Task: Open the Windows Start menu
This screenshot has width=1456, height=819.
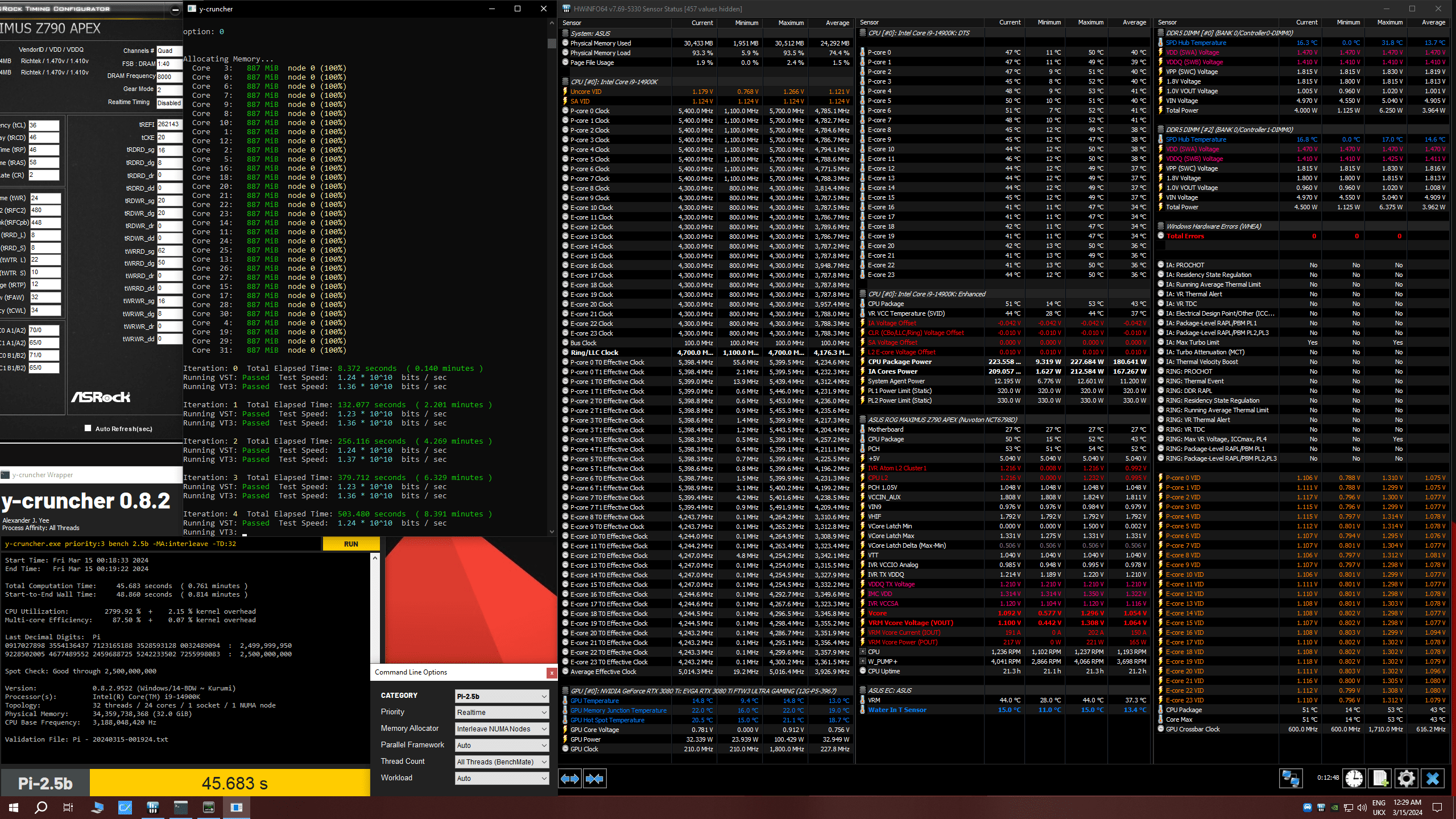Action: click(x=14, y=808)
